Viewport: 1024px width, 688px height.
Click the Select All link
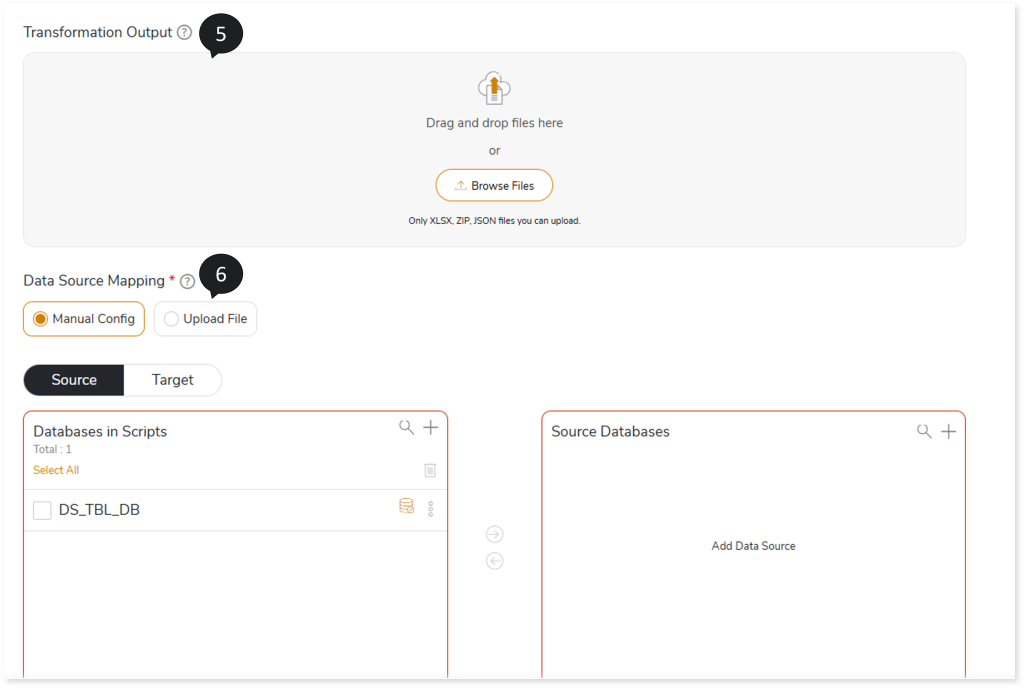(x=56, y=470)
